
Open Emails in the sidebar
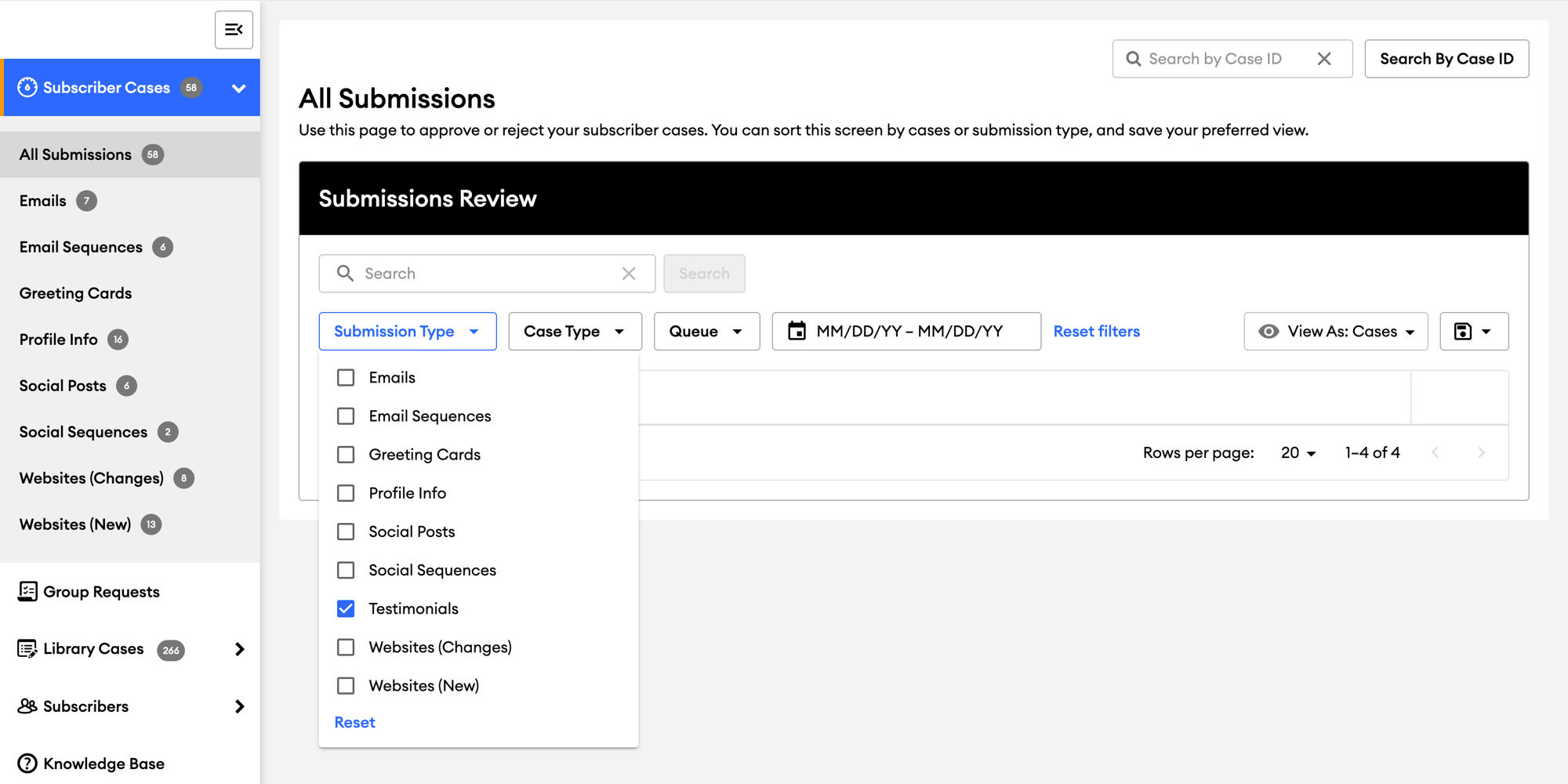[130, 201]
